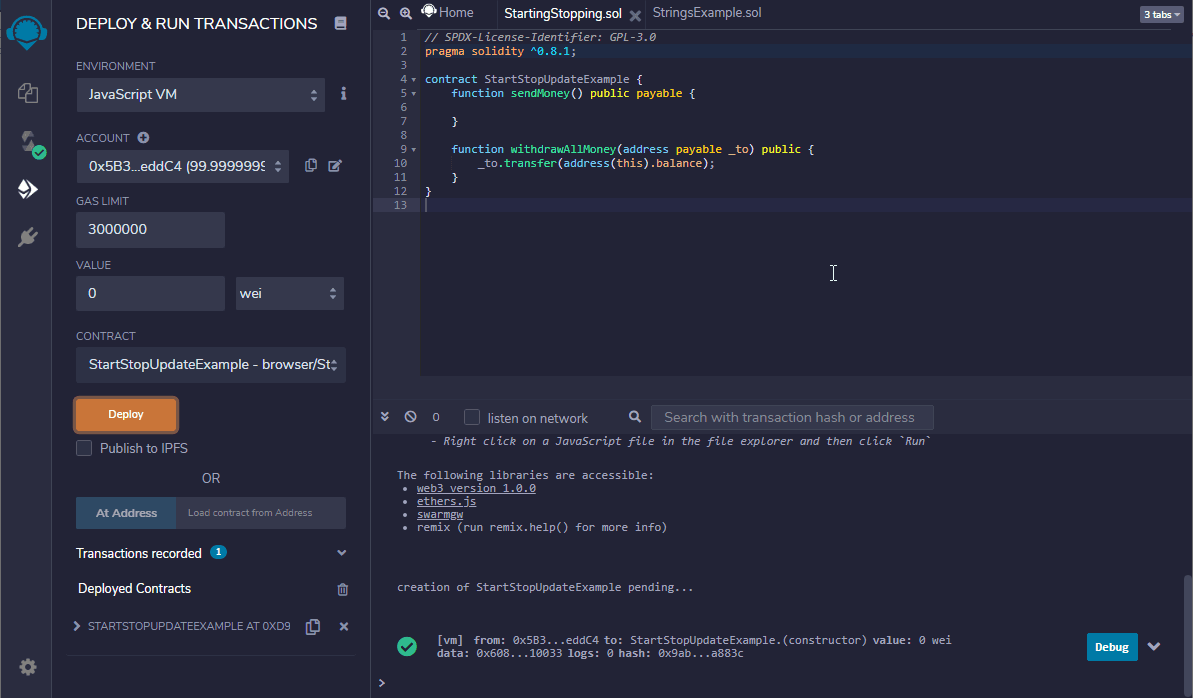Open the 3 tabs list dropdown
The image size is (1193, 698).
1162,14
